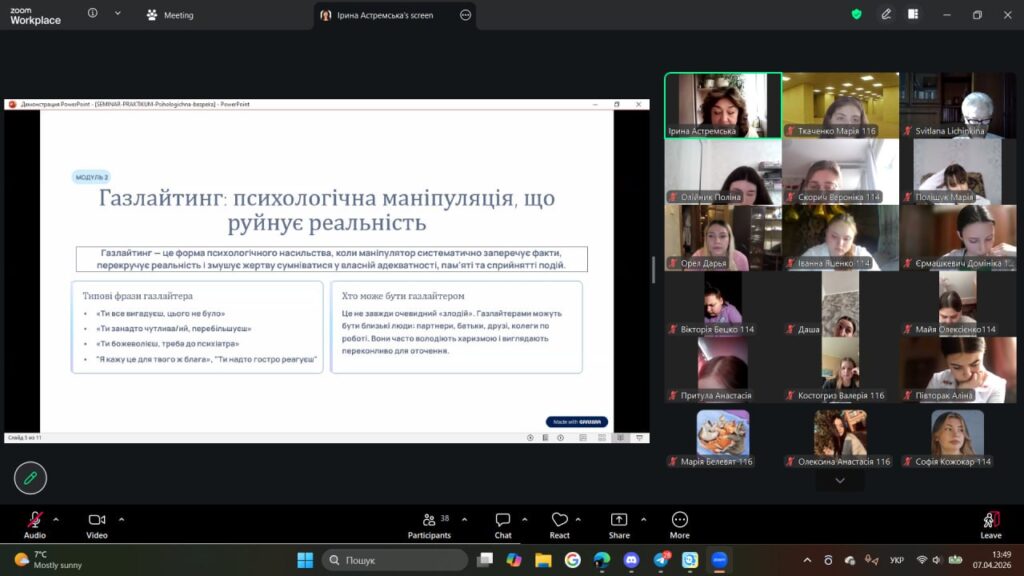Select Ірина Астремська's video thumbnail
This screenshot has width=1024, height=576.
pos(723,105)
